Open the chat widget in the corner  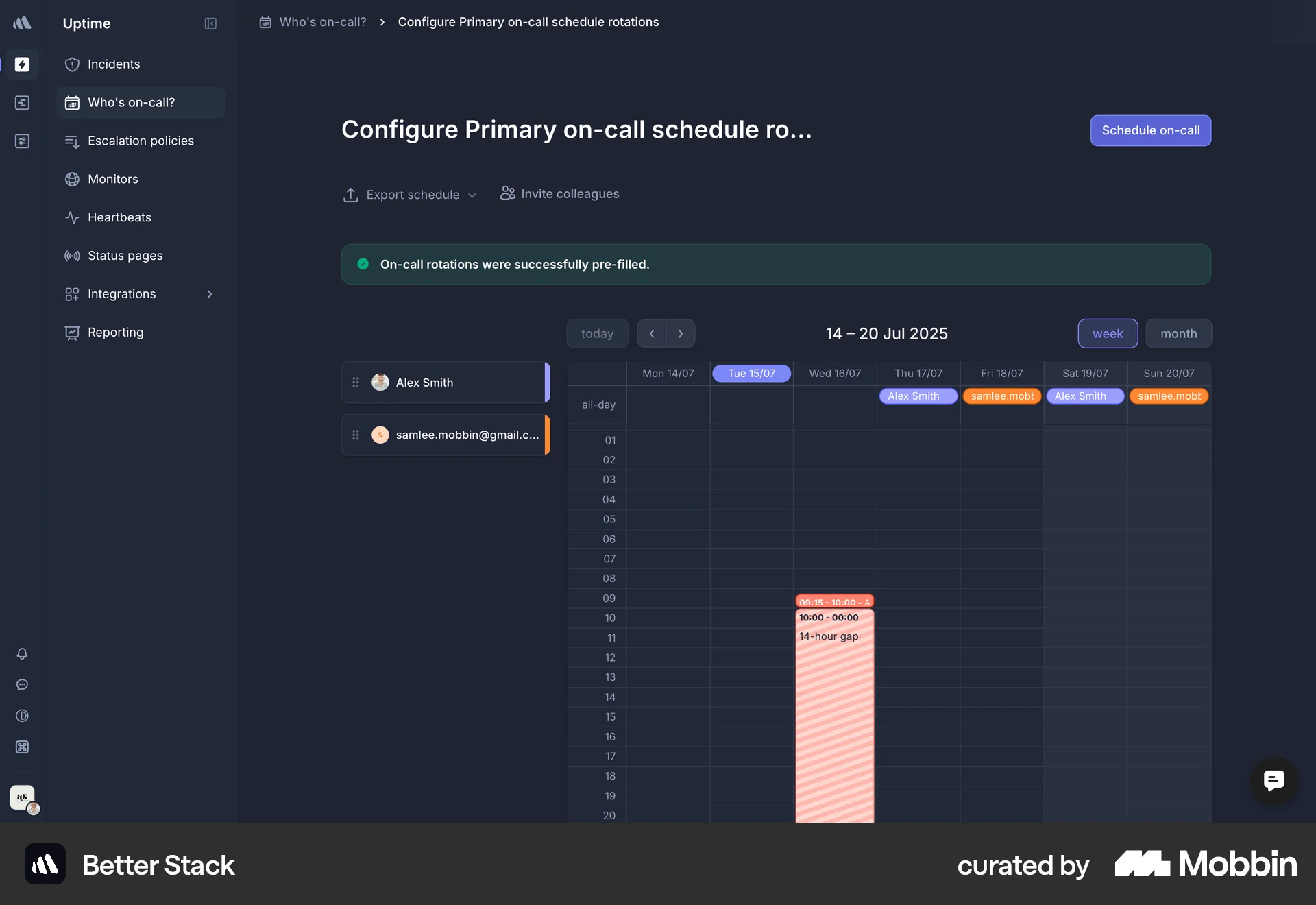[x=1274, y=781]
